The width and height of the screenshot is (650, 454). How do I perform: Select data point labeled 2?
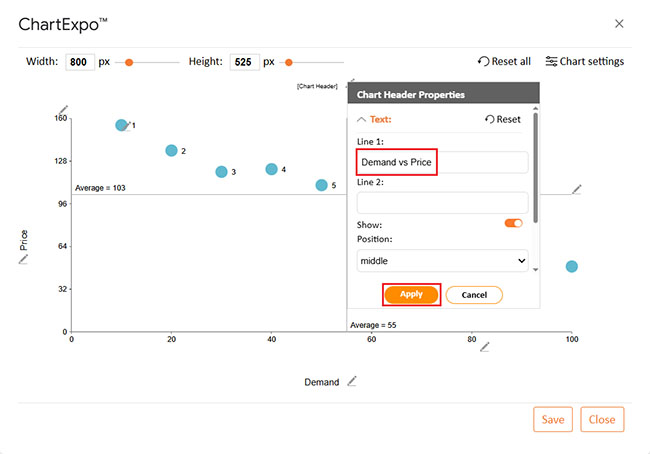pos(171,151)
